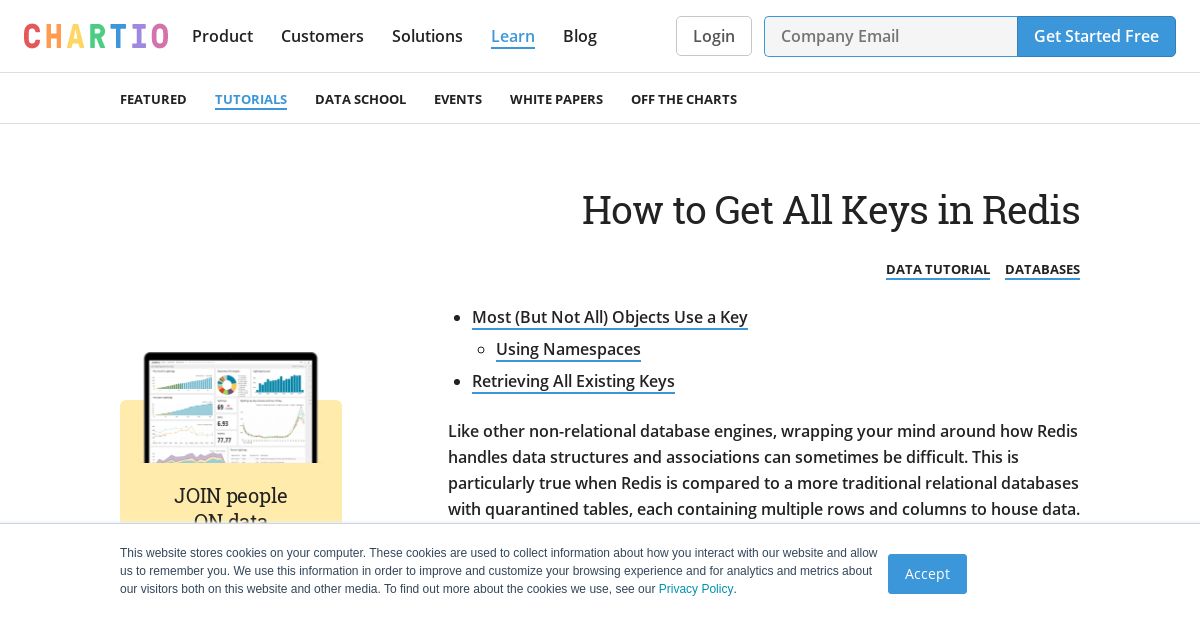Click Get Started Free button
This screenshot has width=1200, height=630.
click(x=1096, y=36)
